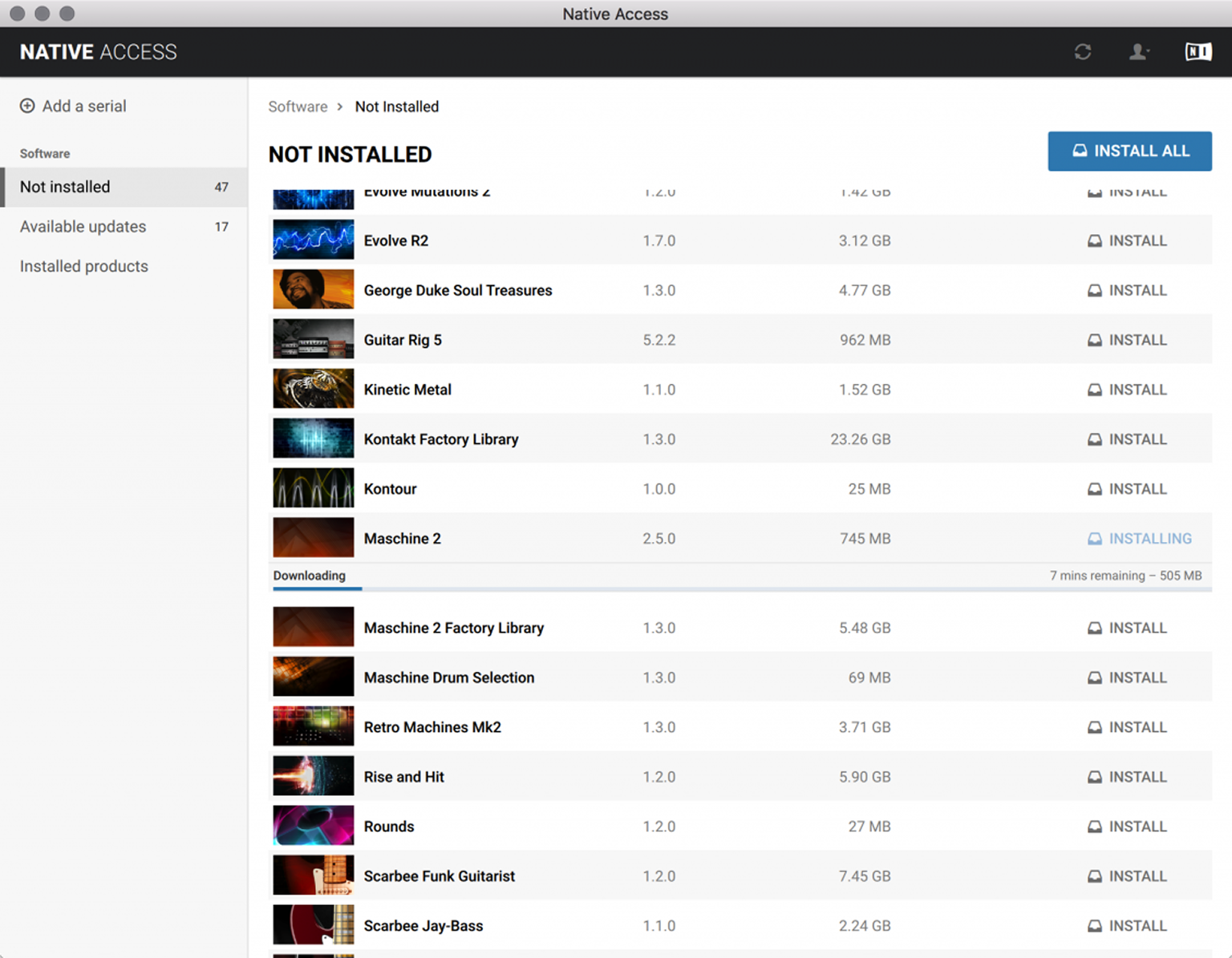Click the Scarbee Jay-Bass thumbnail
This screenshot has height=958, width=1232.
[313, 925]
